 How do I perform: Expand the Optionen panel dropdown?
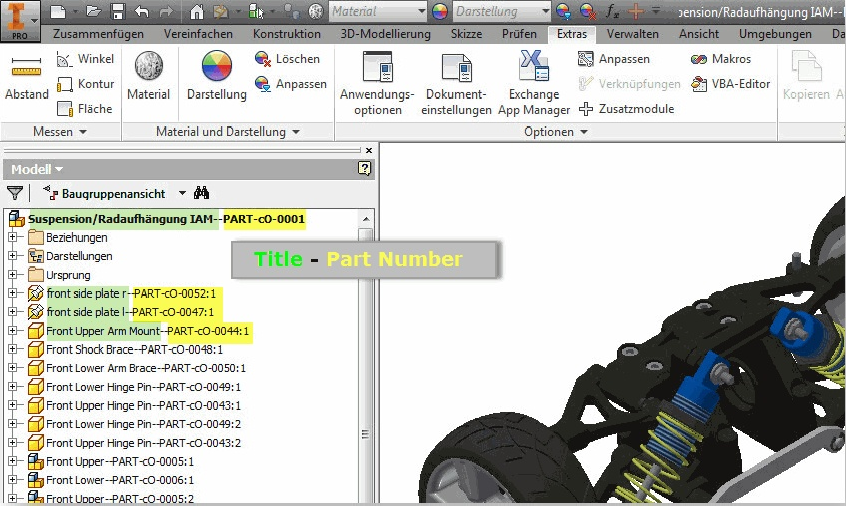[583, 132]
